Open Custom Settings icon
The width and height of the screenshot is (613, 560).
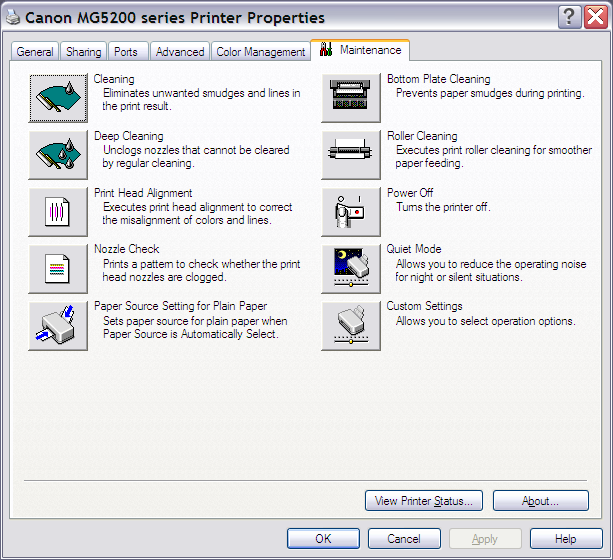[351, 326]
